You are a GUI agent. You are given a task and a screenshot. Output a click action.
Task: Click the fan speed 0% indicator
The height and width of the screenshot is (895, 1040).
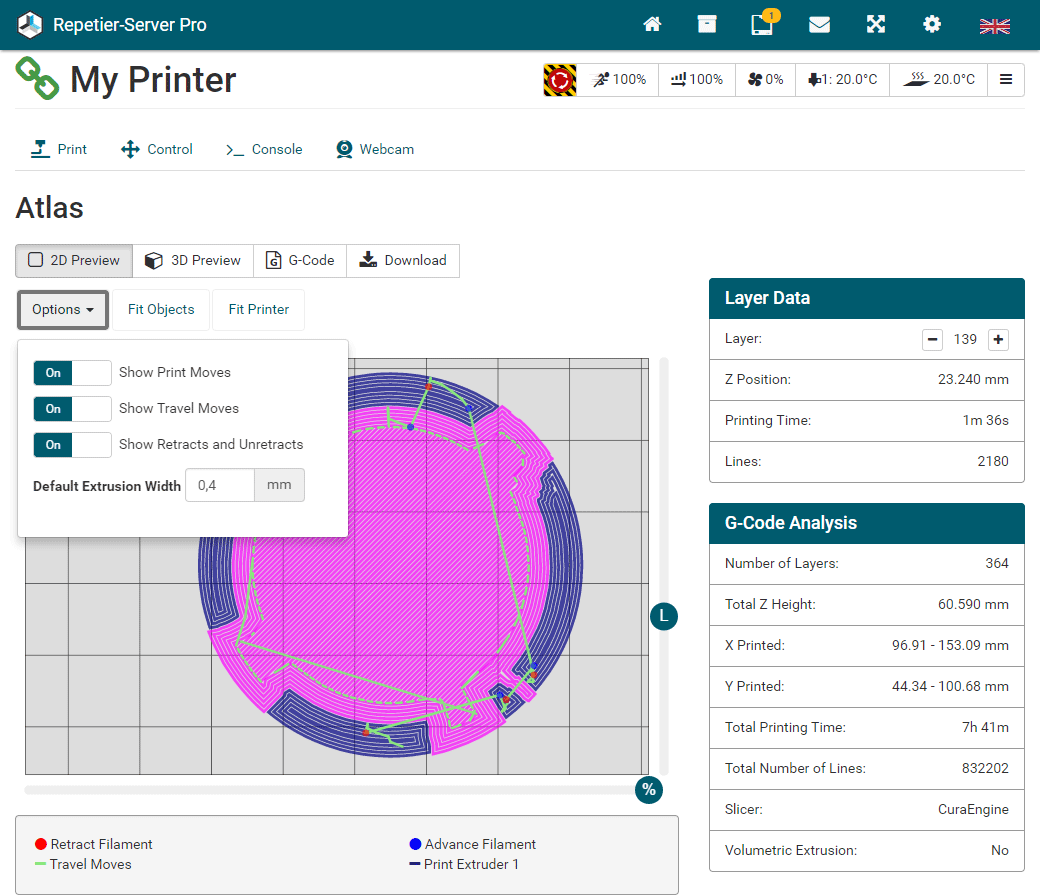pos(765,80)
